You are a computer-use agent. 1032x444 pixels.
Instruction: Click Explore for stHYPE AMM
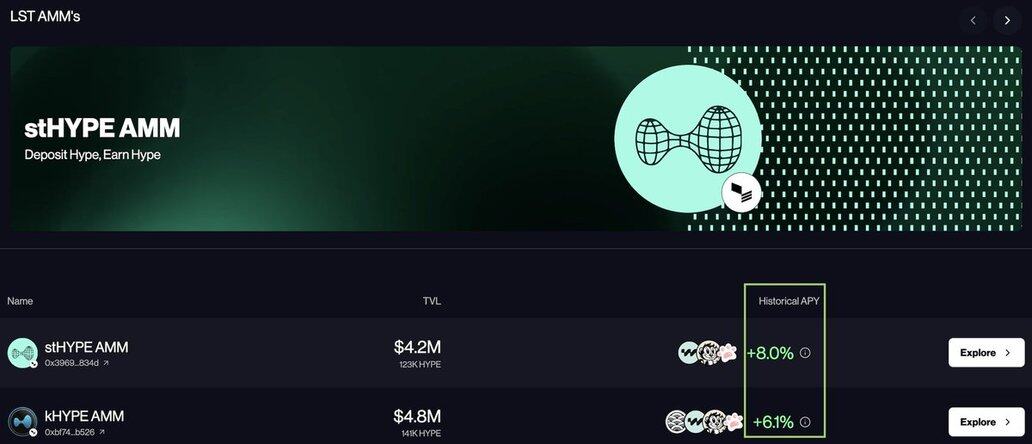click(x=986, y=353)
